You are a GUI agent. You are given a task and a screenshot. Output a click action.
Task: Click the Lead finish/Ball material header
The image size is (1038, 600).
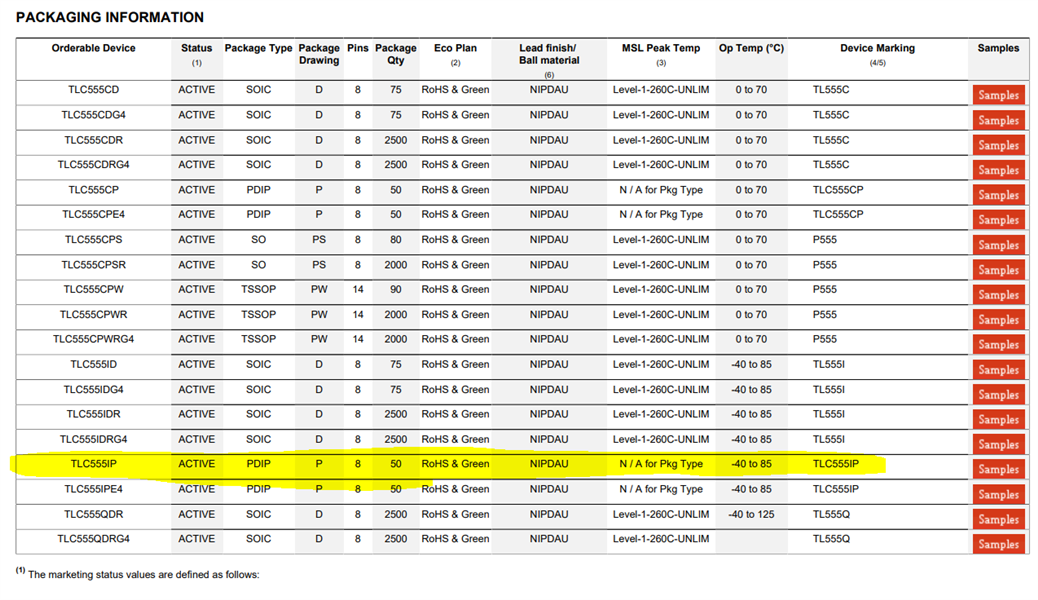(x=549, y=54)
